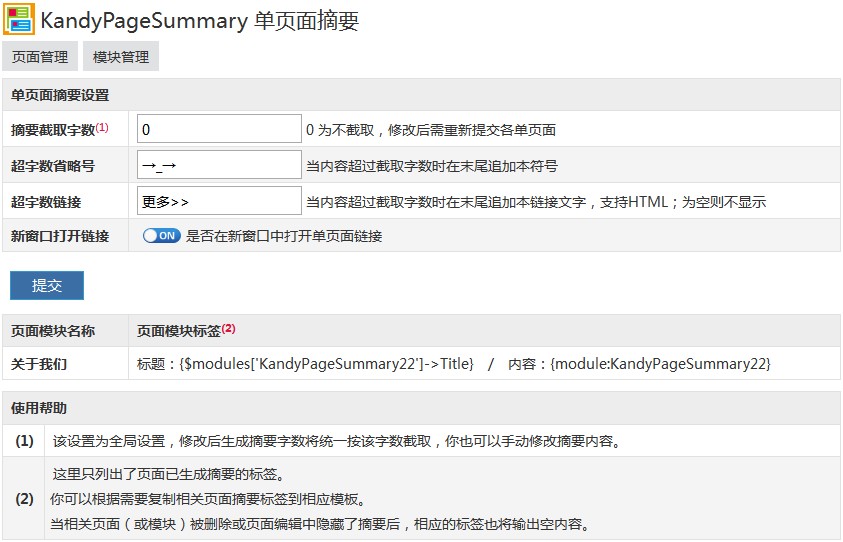Select the 关于我们 module name cell

click(x=39, y=363)
